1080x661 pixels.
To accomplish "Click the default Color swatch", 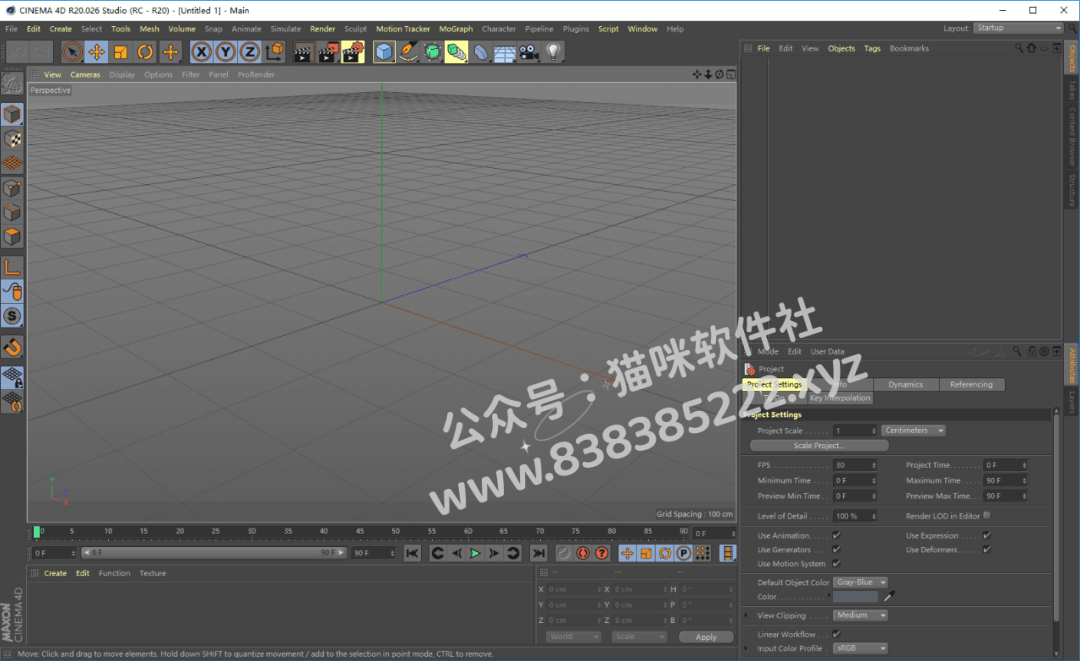I will pos(855,596).
